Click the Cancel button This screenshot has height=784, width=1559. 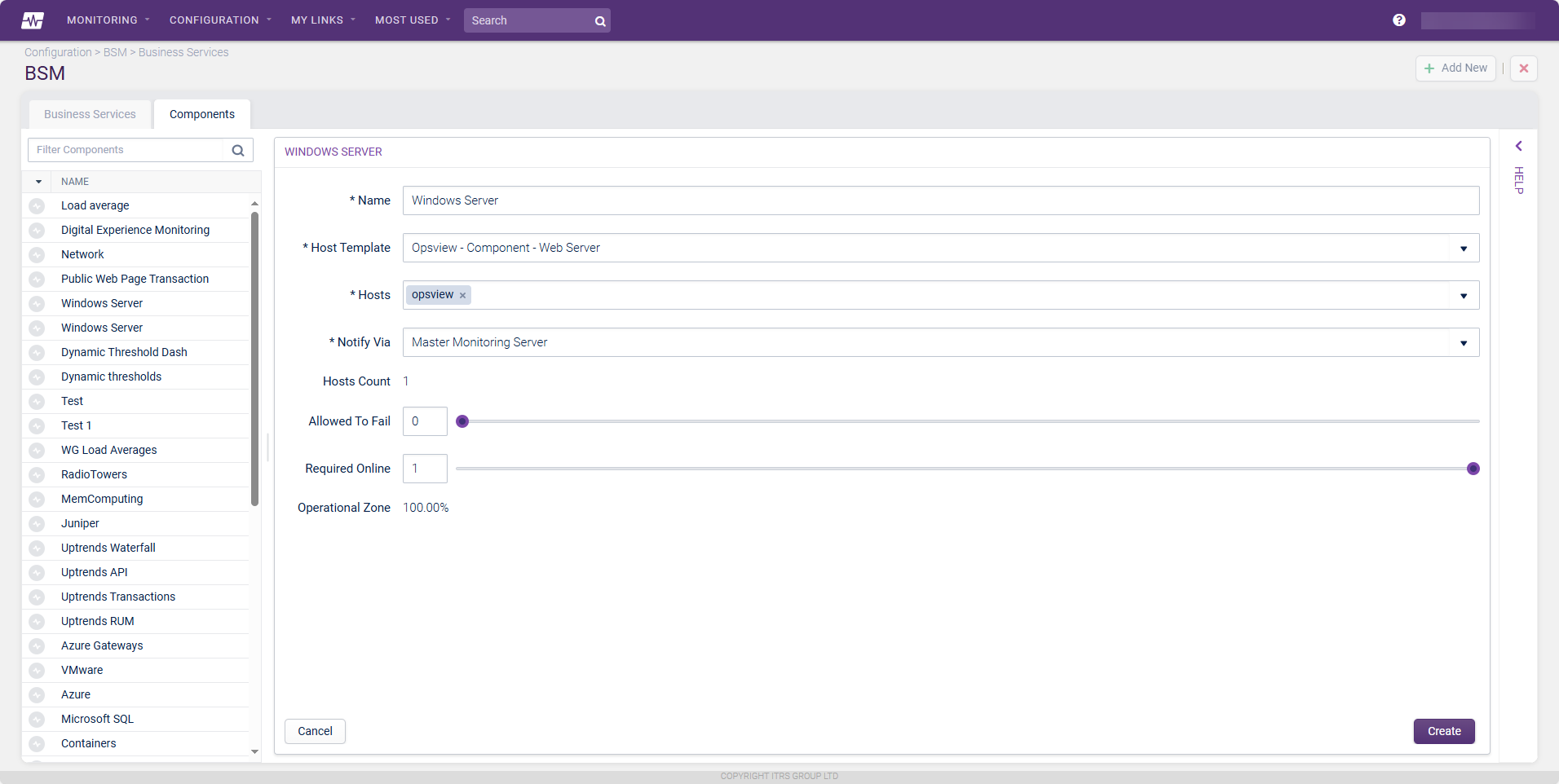tap(315, 731)
